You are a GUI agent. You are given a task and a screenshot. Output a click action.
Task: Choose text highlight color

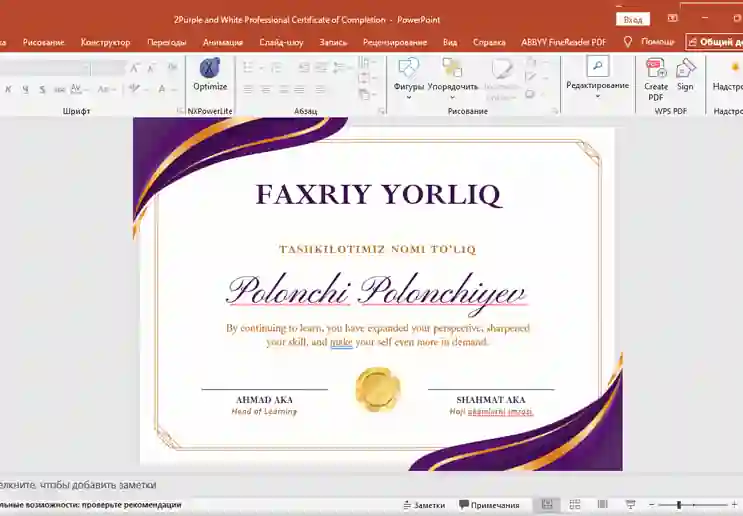pyautogui.click(x=138, y=89)
